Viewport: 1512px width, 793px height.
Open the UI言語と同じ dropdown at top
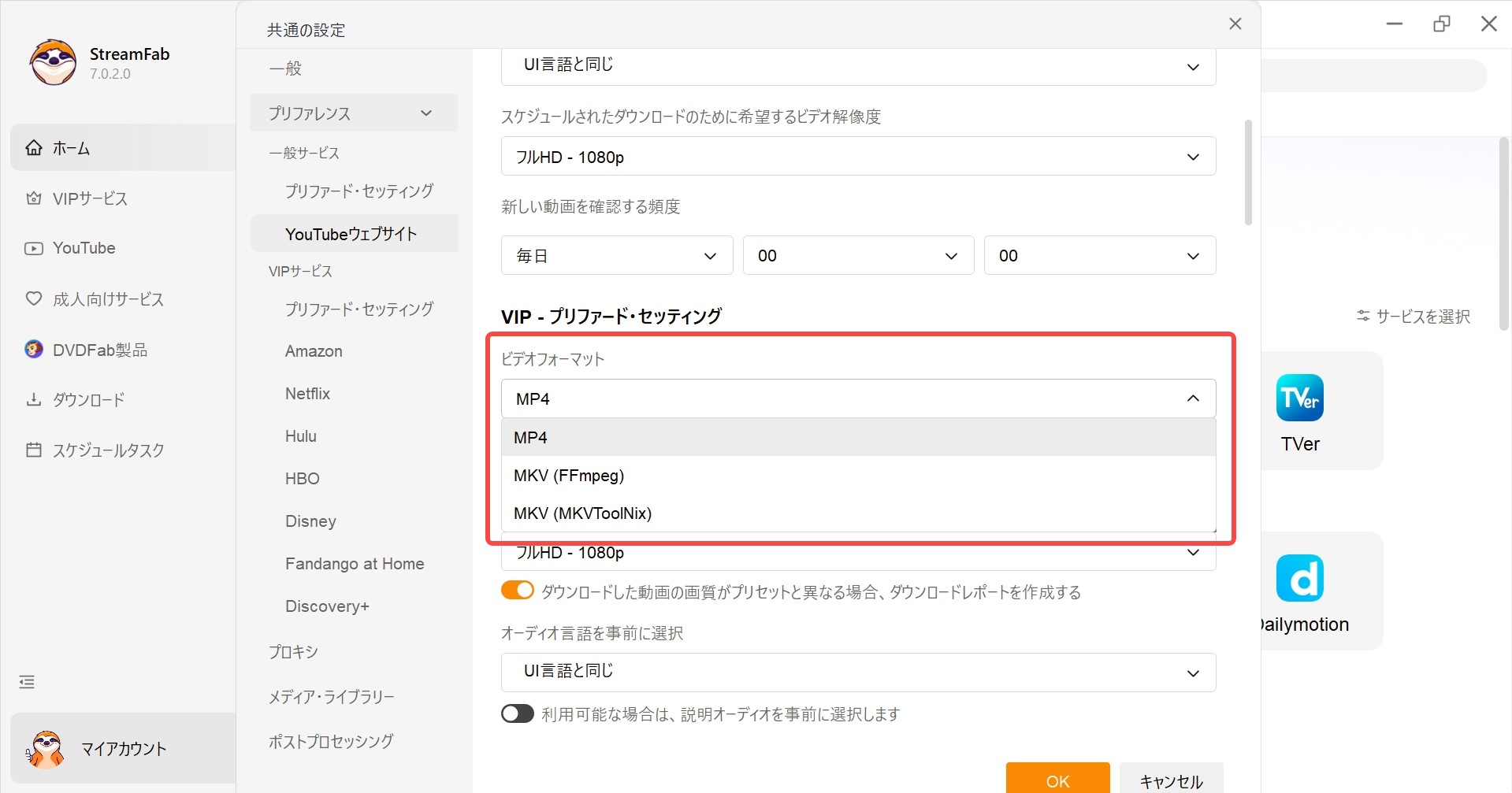(858, 66)
